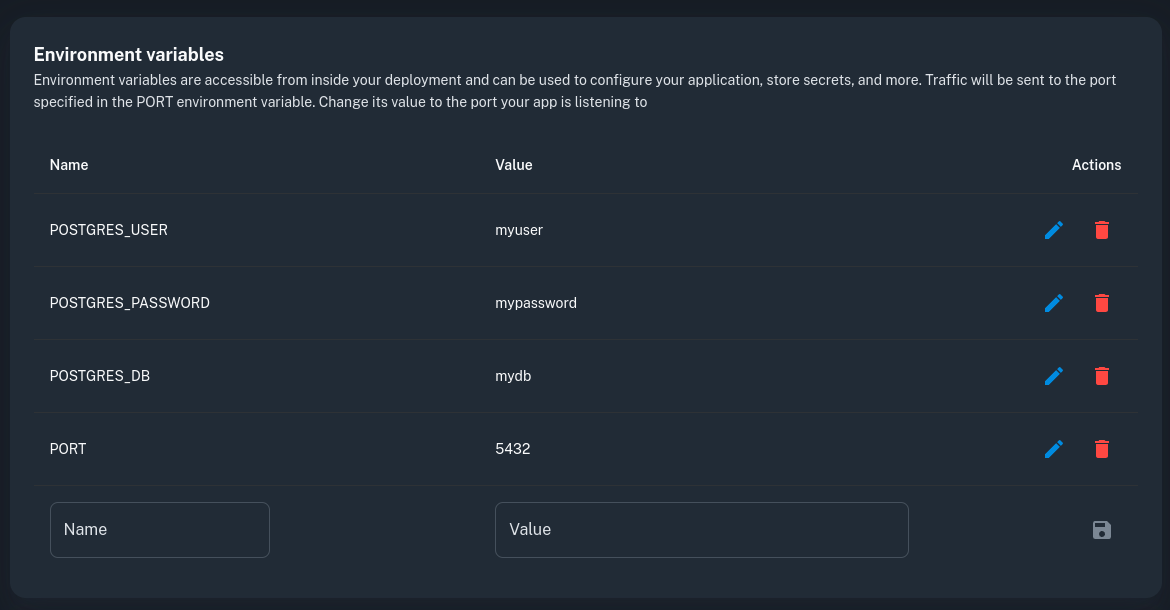This screenshot has height=610, width=1170.
Task: Edit the POSTGRES_USER variable
Action: coord(1053,230)
